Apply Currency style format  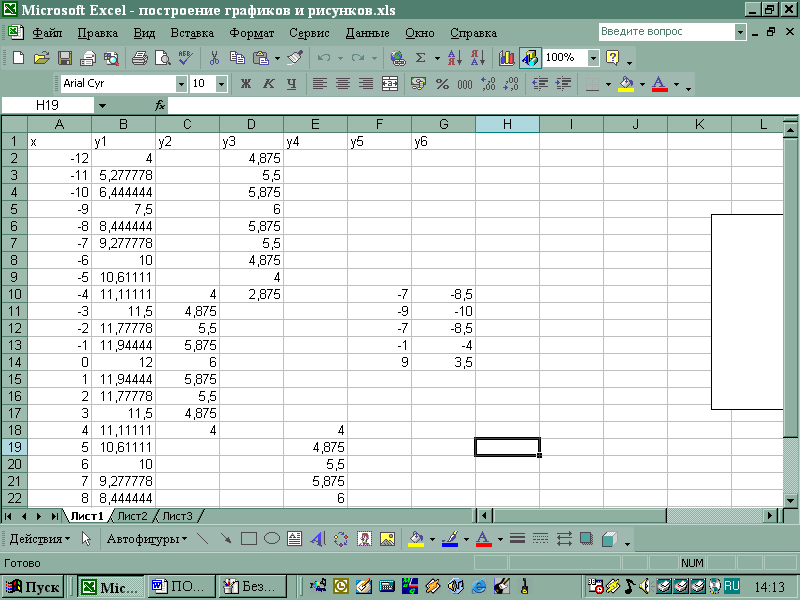point(418,84)
